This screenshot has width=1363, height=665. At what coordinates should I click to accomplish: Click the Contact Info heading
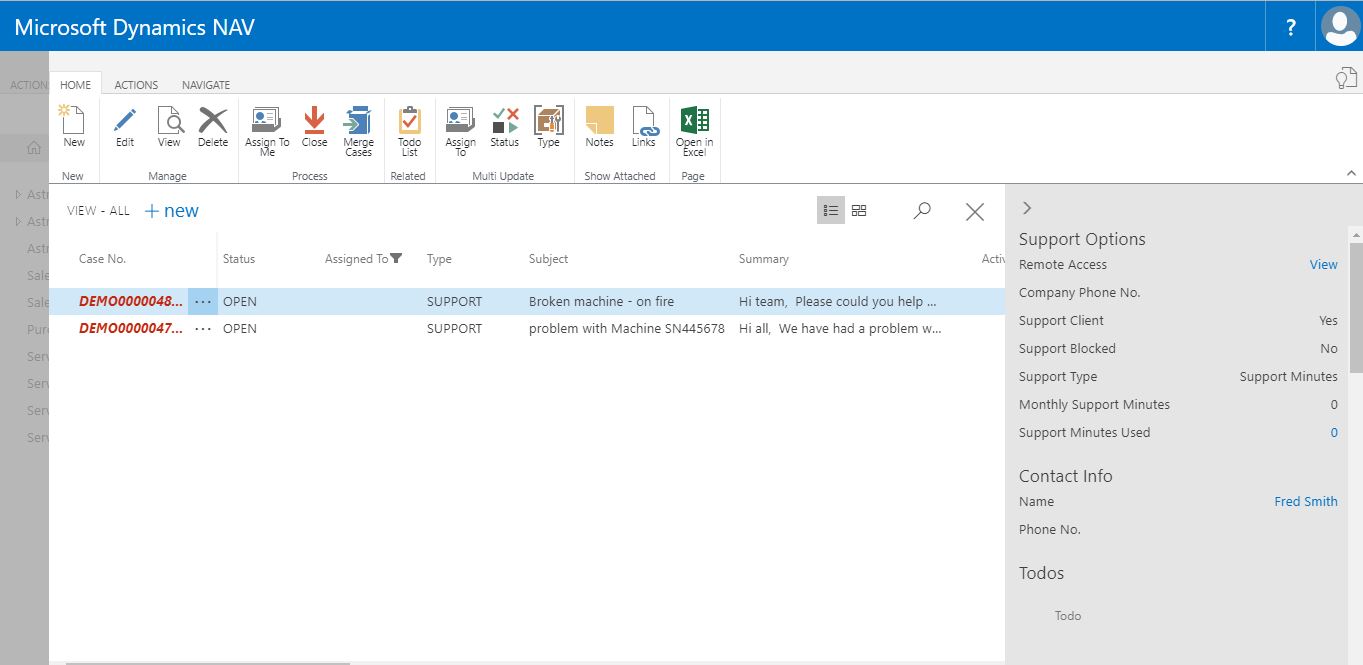tap(1065, 476)
